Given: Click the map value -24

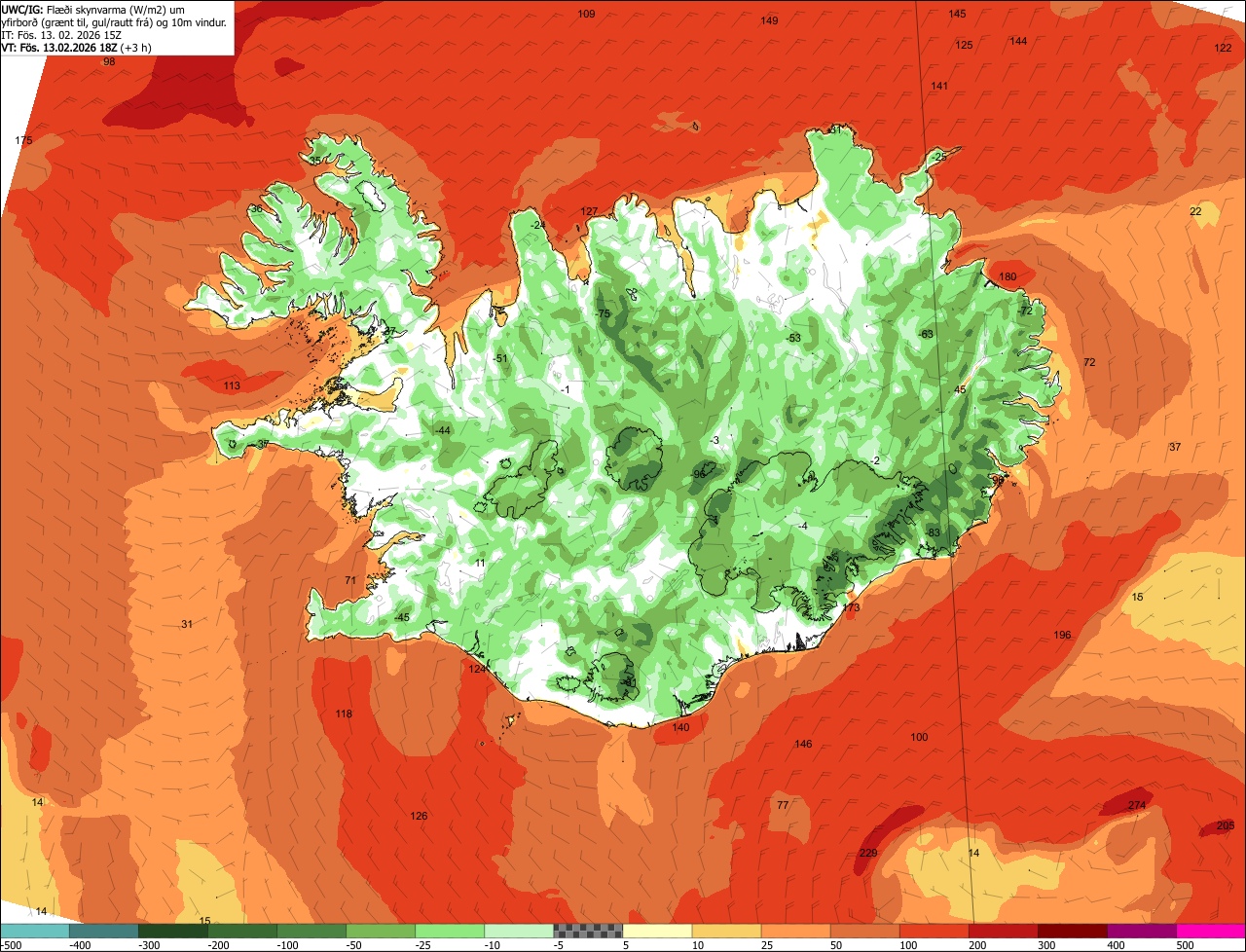Looking at the screenshot, I should click(x=537, y=225).
